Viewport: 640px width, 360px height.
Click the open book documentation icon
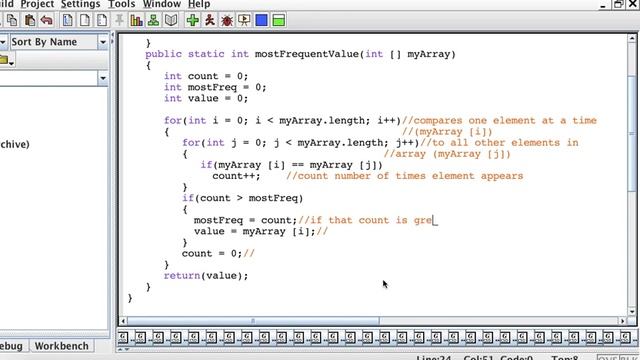tap(171, 20)
